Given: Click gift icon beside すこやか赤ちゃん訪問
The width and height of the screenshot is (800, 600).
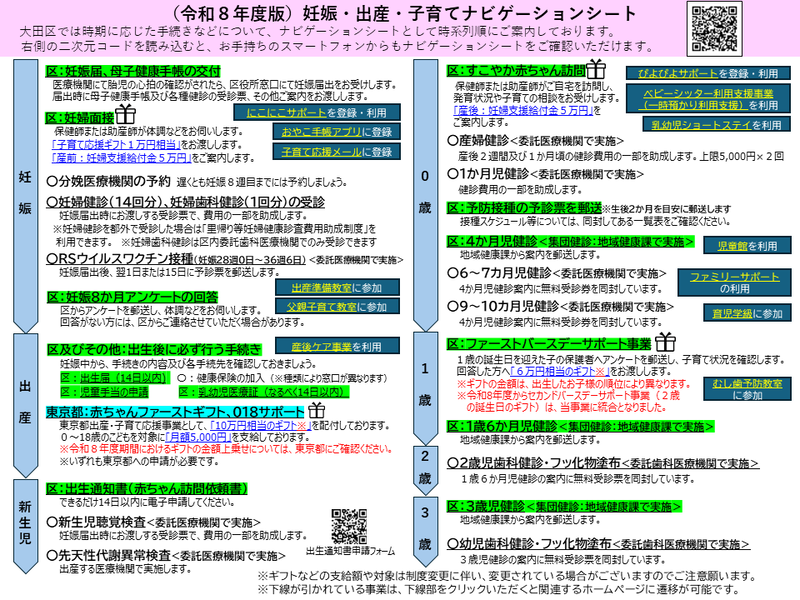Looking at the screenshot, I should [597, 68].
